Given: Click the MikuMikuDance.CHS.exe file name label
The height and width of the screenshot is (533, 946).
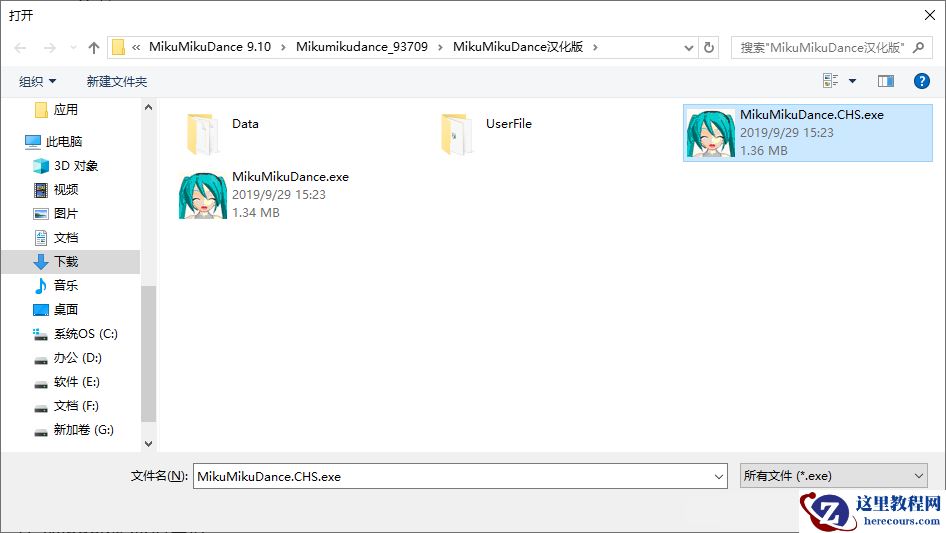Looking at the screenshot, I should pyautogui.click(x=812, y=115).
